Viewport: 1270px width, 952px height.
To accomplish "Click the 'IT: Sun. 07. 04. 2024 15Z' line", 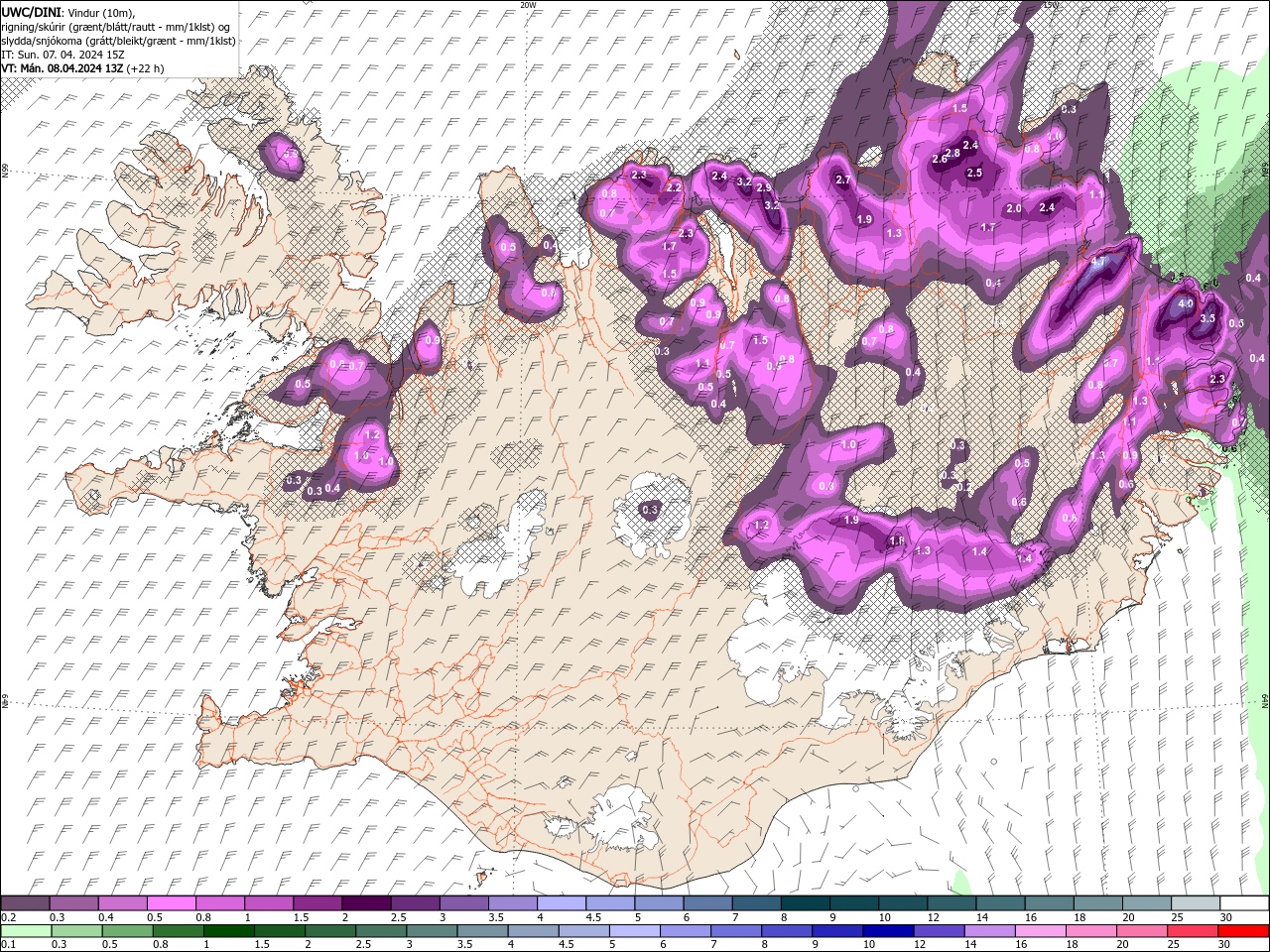I will pos(63,55).
